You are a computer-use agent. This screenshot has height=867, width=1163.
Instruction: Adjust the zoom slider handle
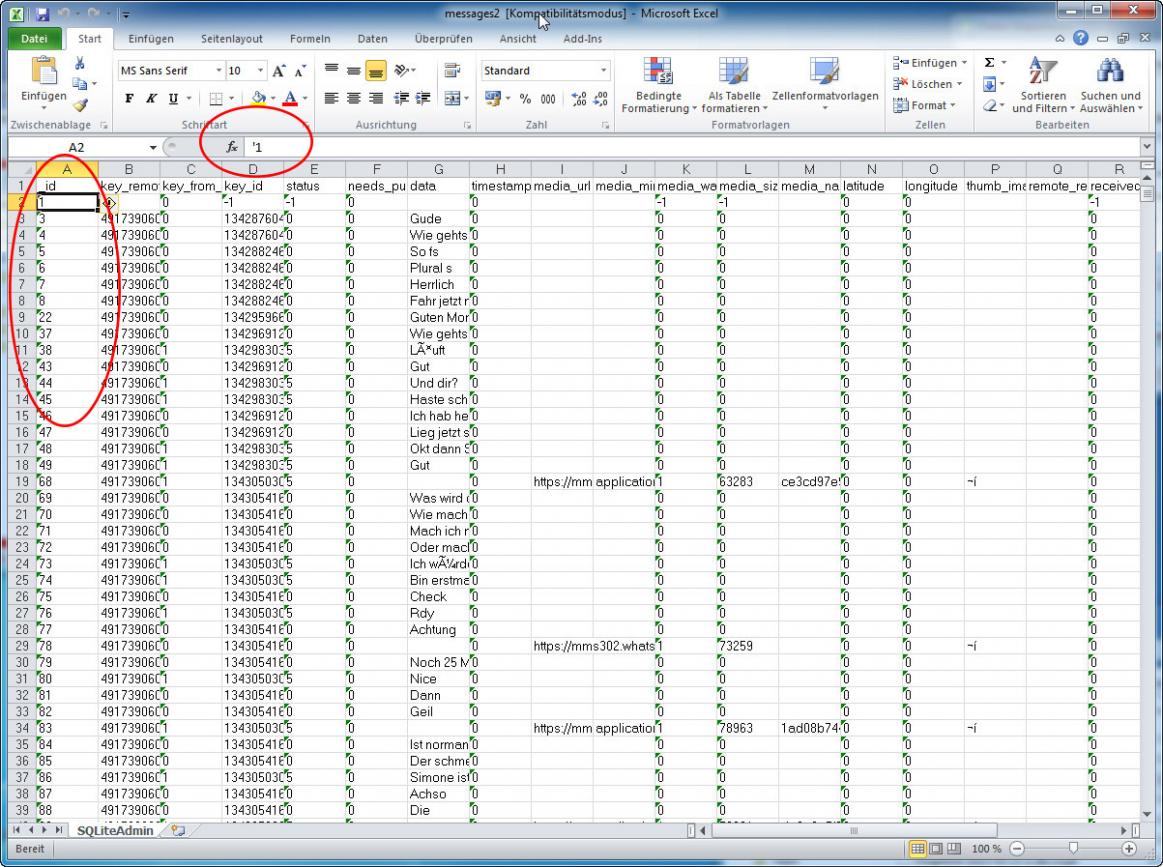(1073, 848)
